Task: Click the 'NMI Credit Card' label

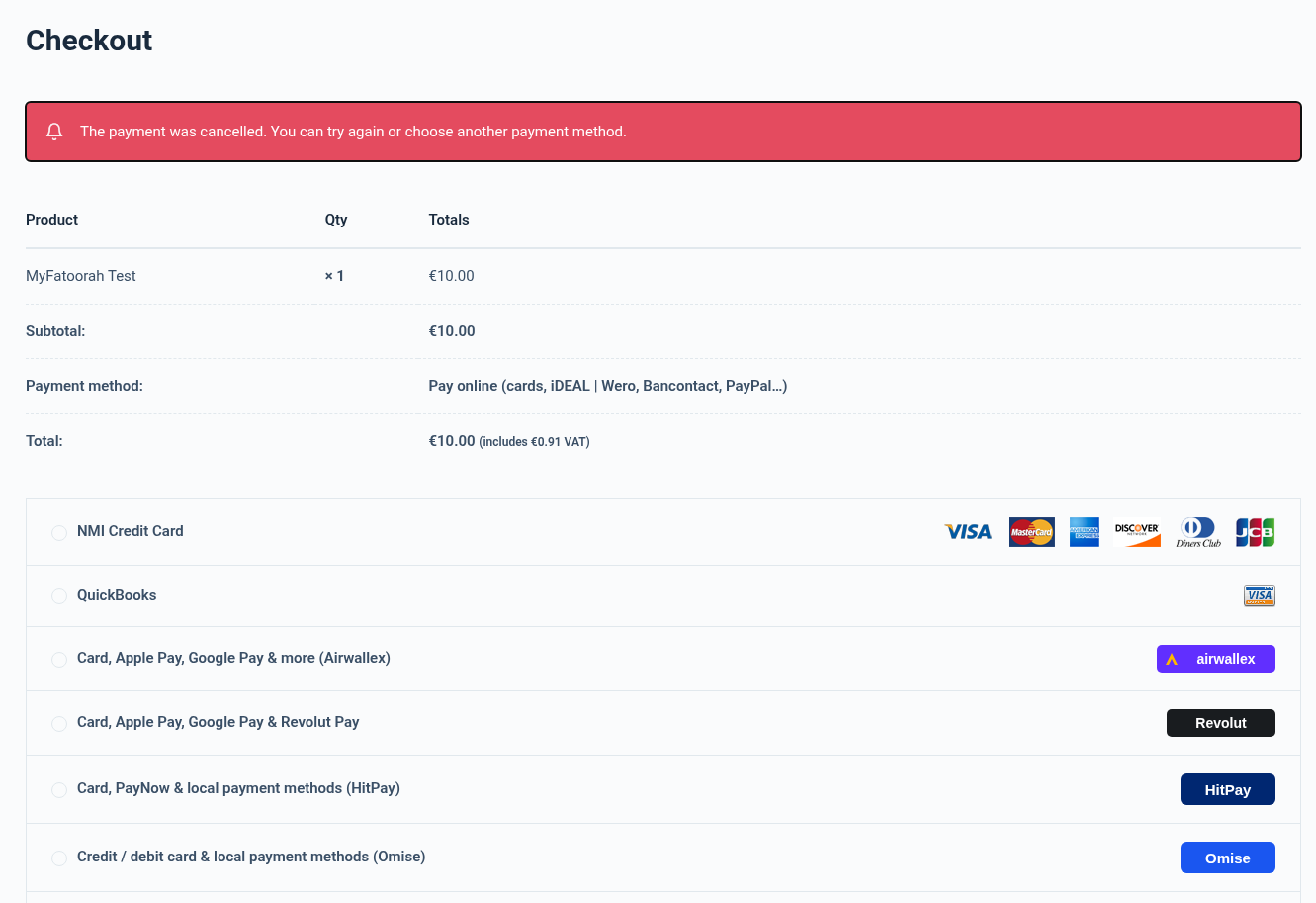Action: coord(131,531)
